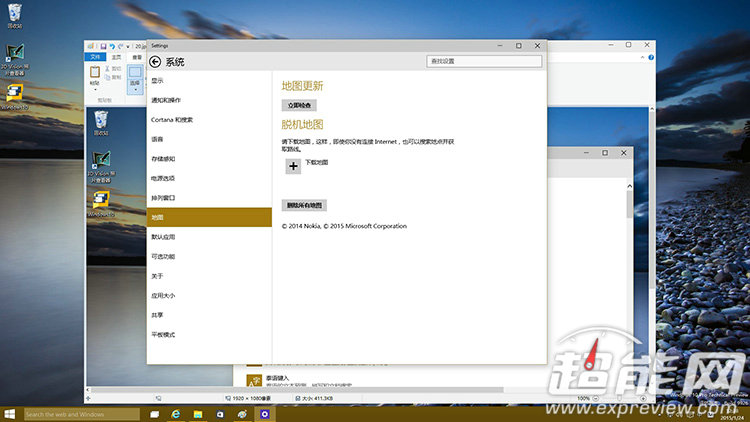This screenshot has height=422, width=750.
Task: Select 显示 (Display) in the settings sidebar
Action: click(158, 81)
